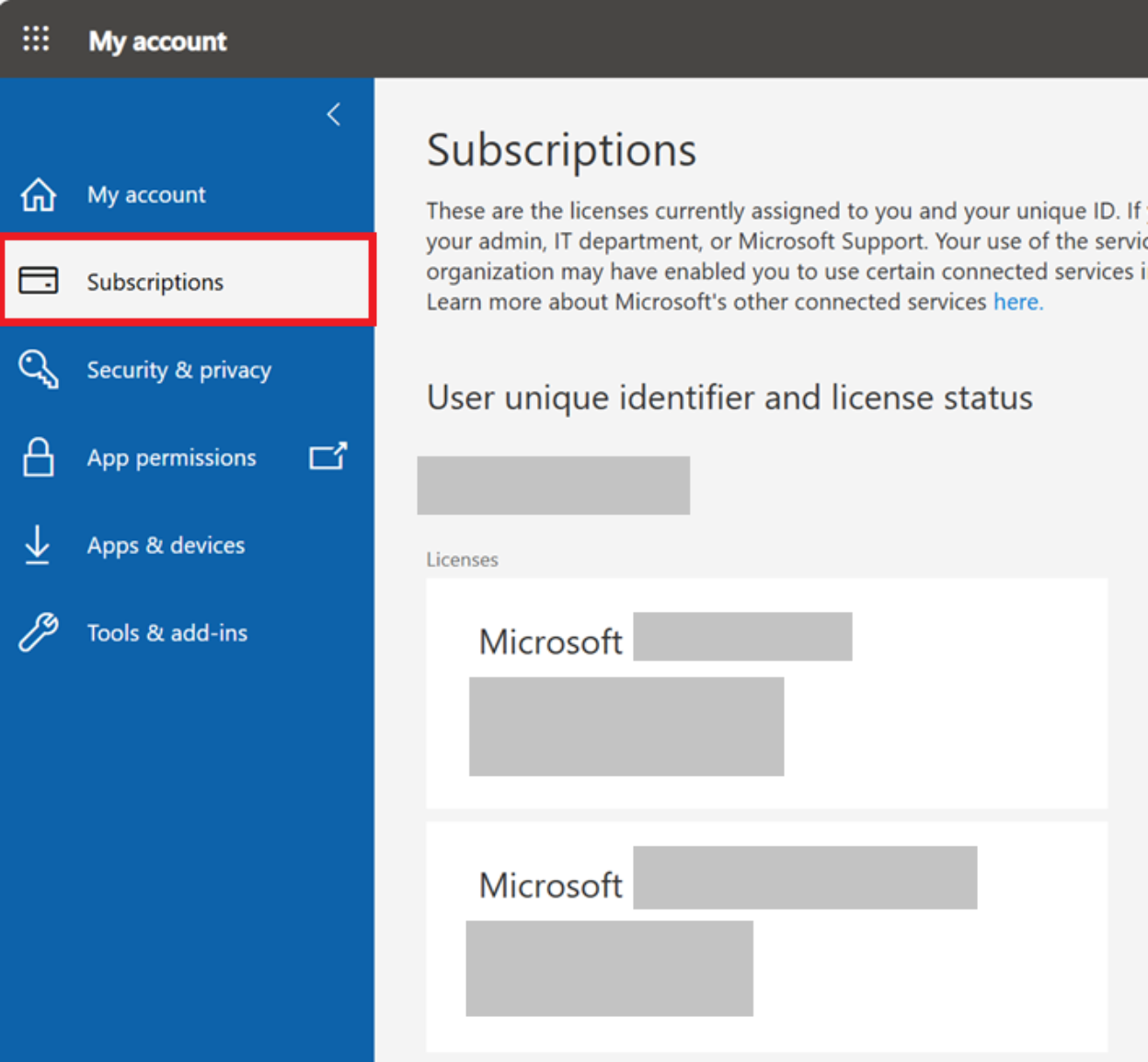The image size is (1148, 1062).
Task: Click the lock icon beside App permissions
Action: (39, 456)
